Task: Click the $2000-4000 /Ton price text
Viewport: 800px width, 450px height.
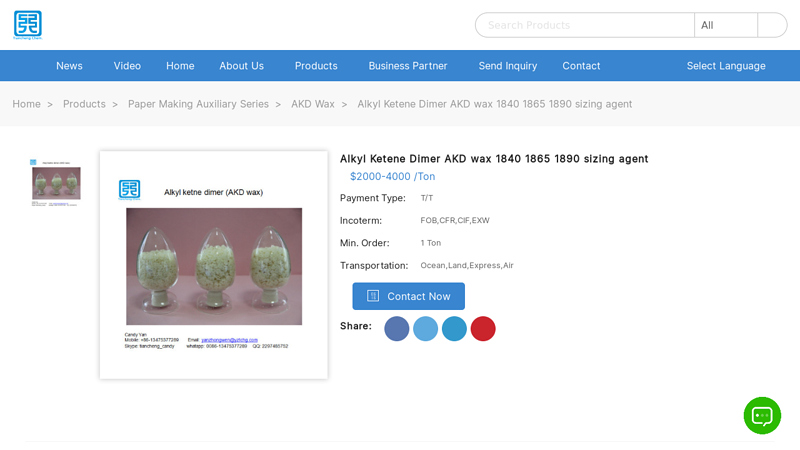Action: 392,177
